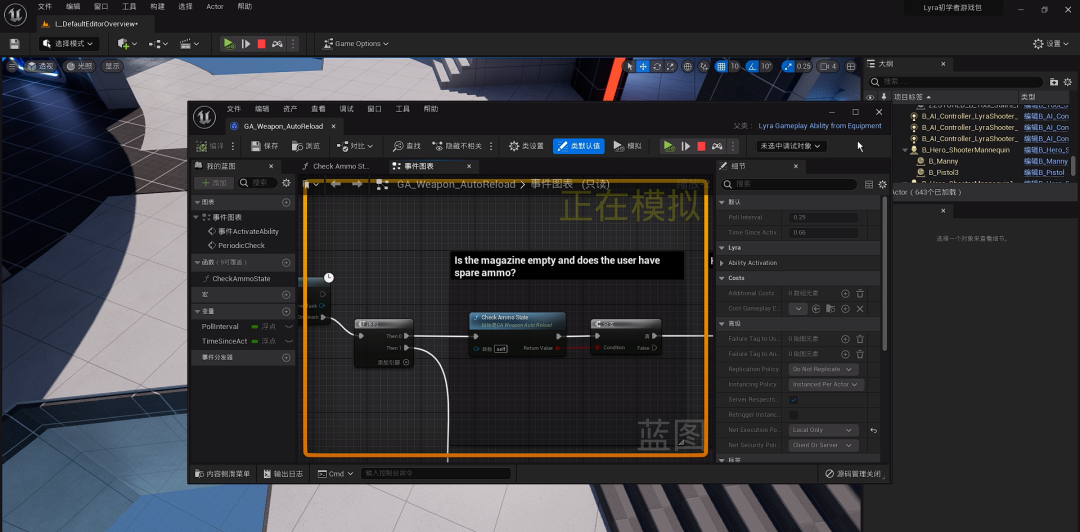Toggle viewport rotation snap angle button
Screen dimensions: 1080x532
pos(751,66)
